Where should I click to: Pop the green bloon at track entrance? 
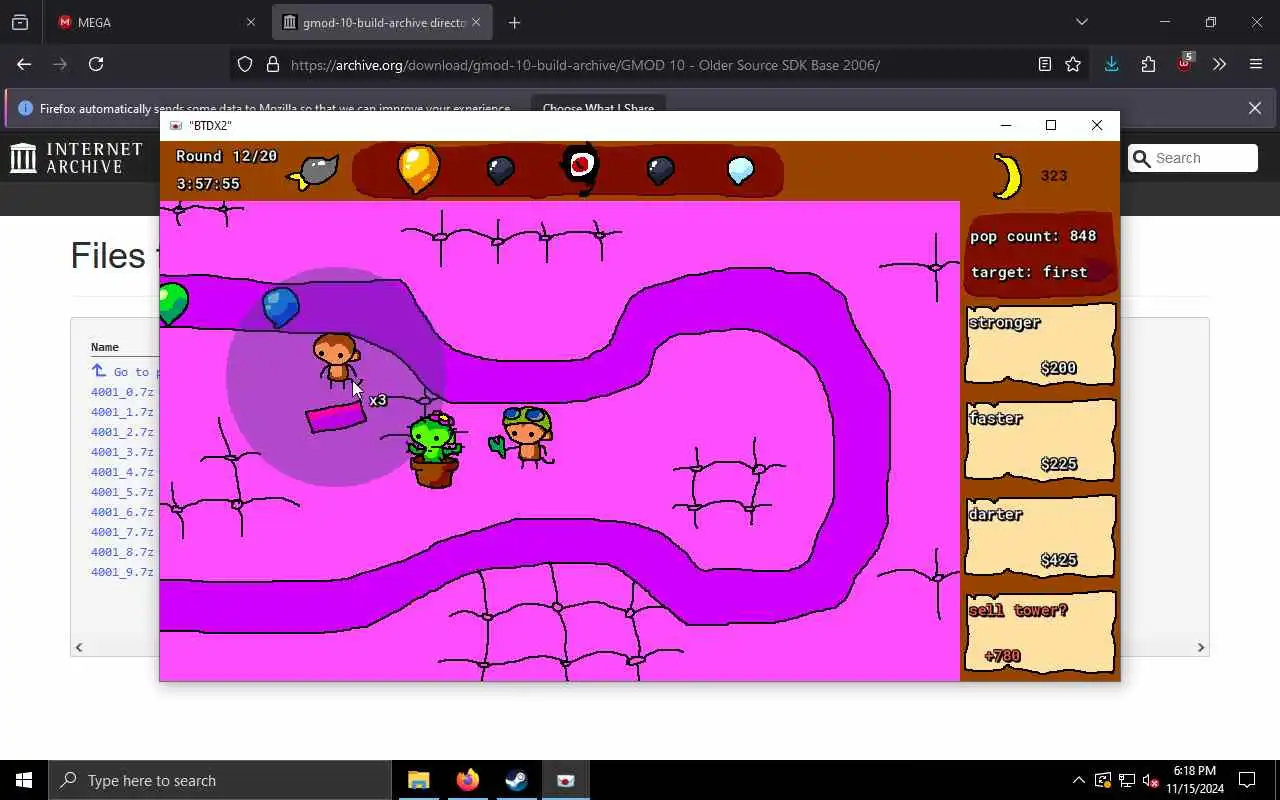173,303
